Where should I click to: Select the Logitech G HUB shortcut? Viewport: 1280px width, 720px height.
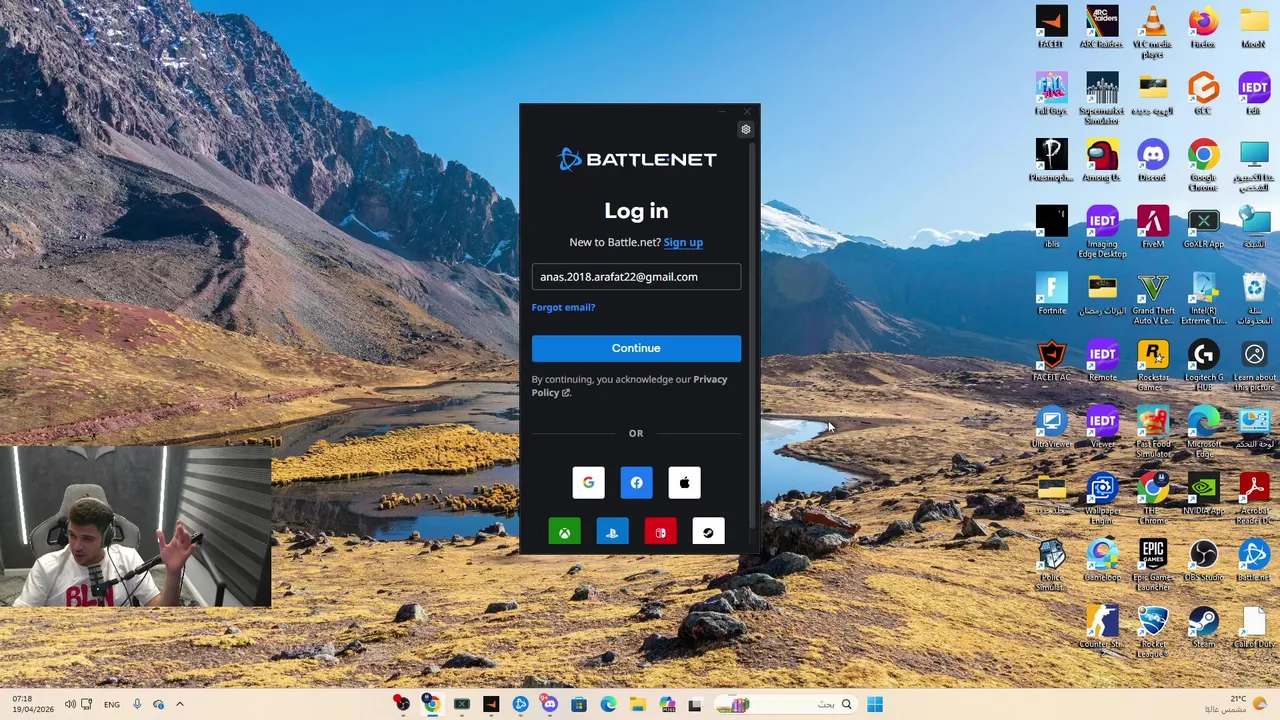[1203, 365]
